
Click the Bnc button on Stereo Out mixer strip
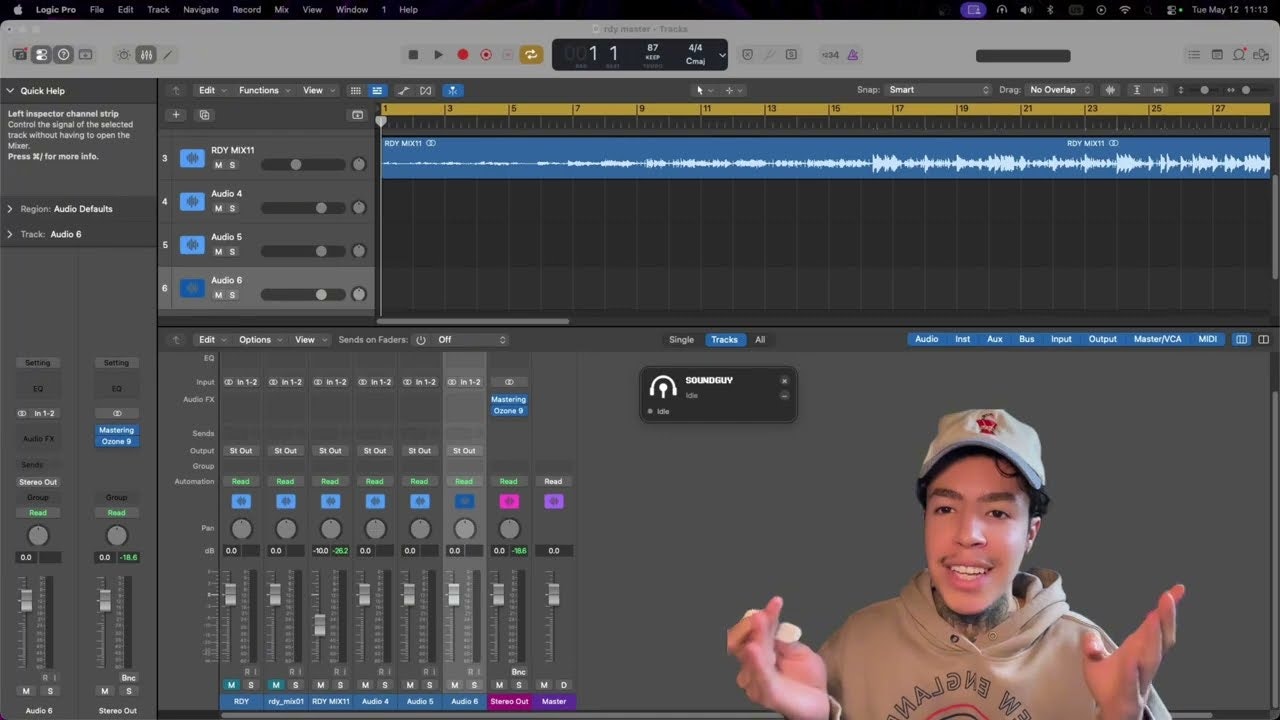point(519,672)
